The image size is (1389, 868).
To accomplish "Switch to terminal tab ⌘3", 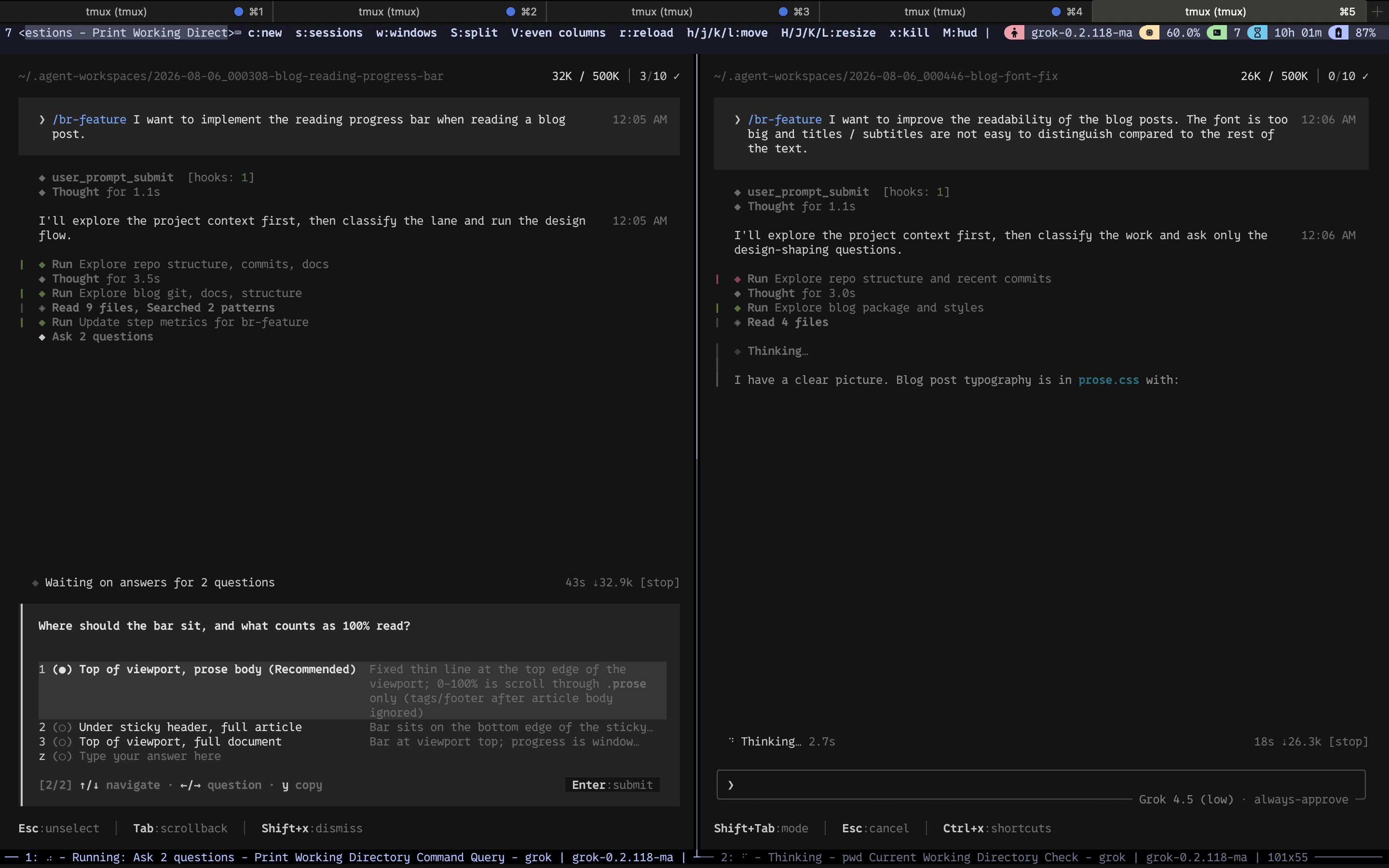I will point(682,12).
